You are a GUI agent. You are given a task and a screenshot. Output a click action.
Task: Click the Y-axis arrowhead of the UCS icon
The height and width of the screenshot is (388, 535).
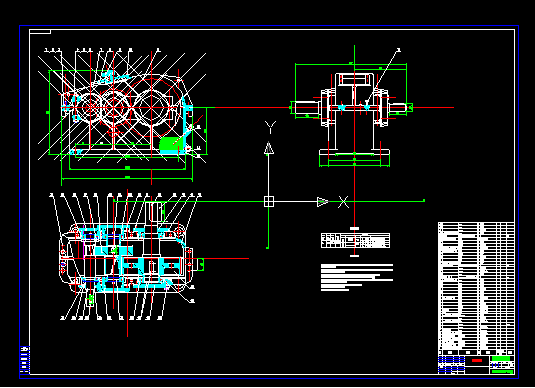coord(269,148)
